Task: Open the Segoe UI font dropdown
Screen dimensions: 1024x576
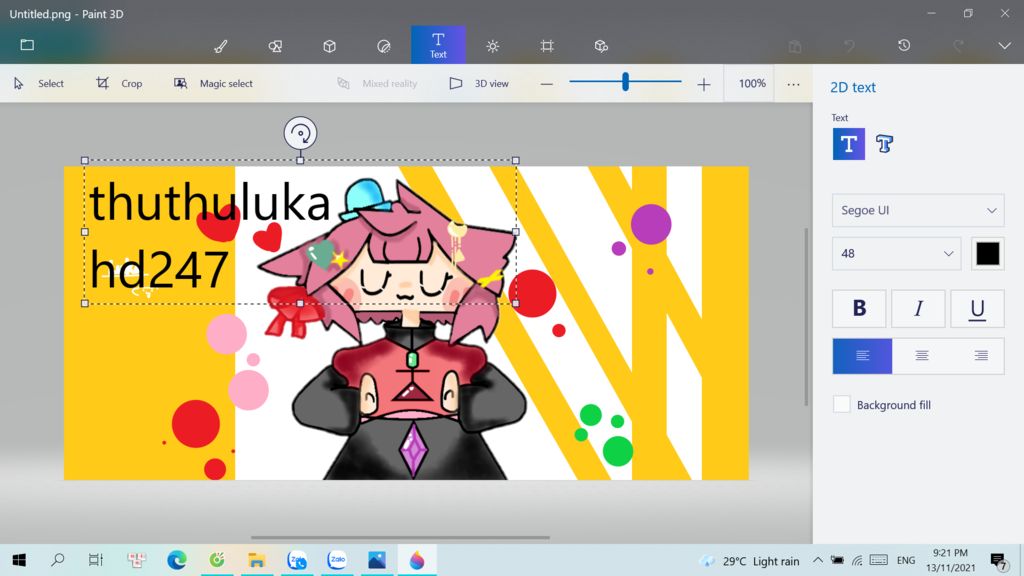Action: click(918, 210)
